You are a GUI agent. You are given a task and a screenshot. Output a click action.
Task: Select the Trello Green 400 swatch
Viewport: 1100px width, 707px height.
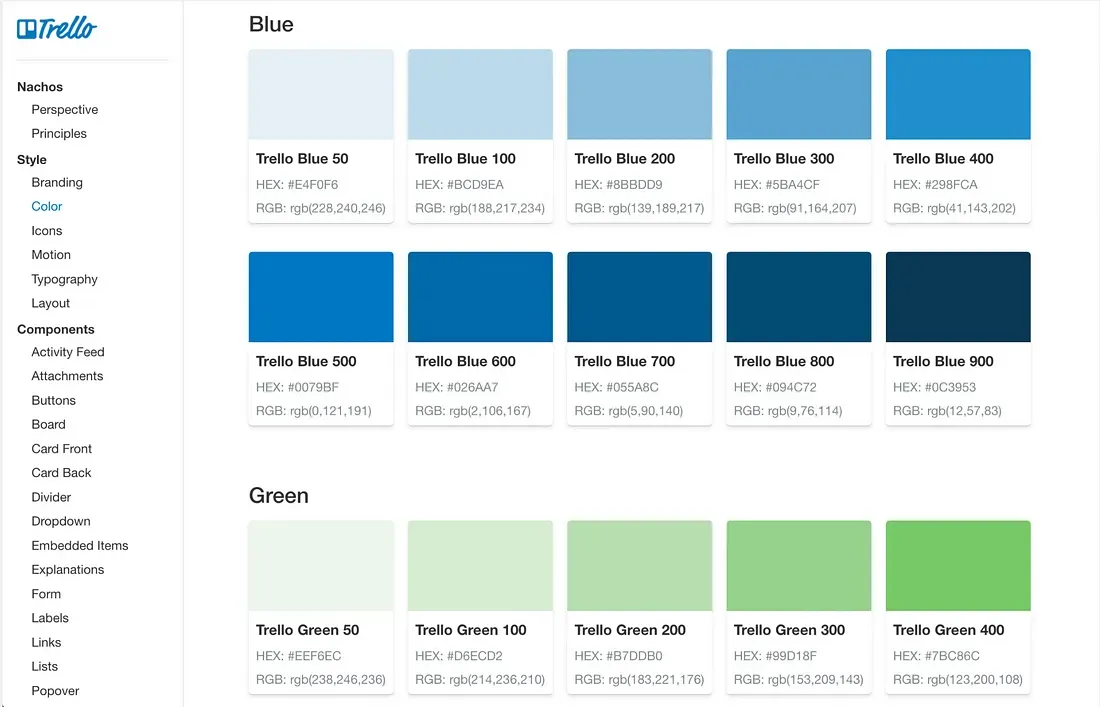[957, 565]
